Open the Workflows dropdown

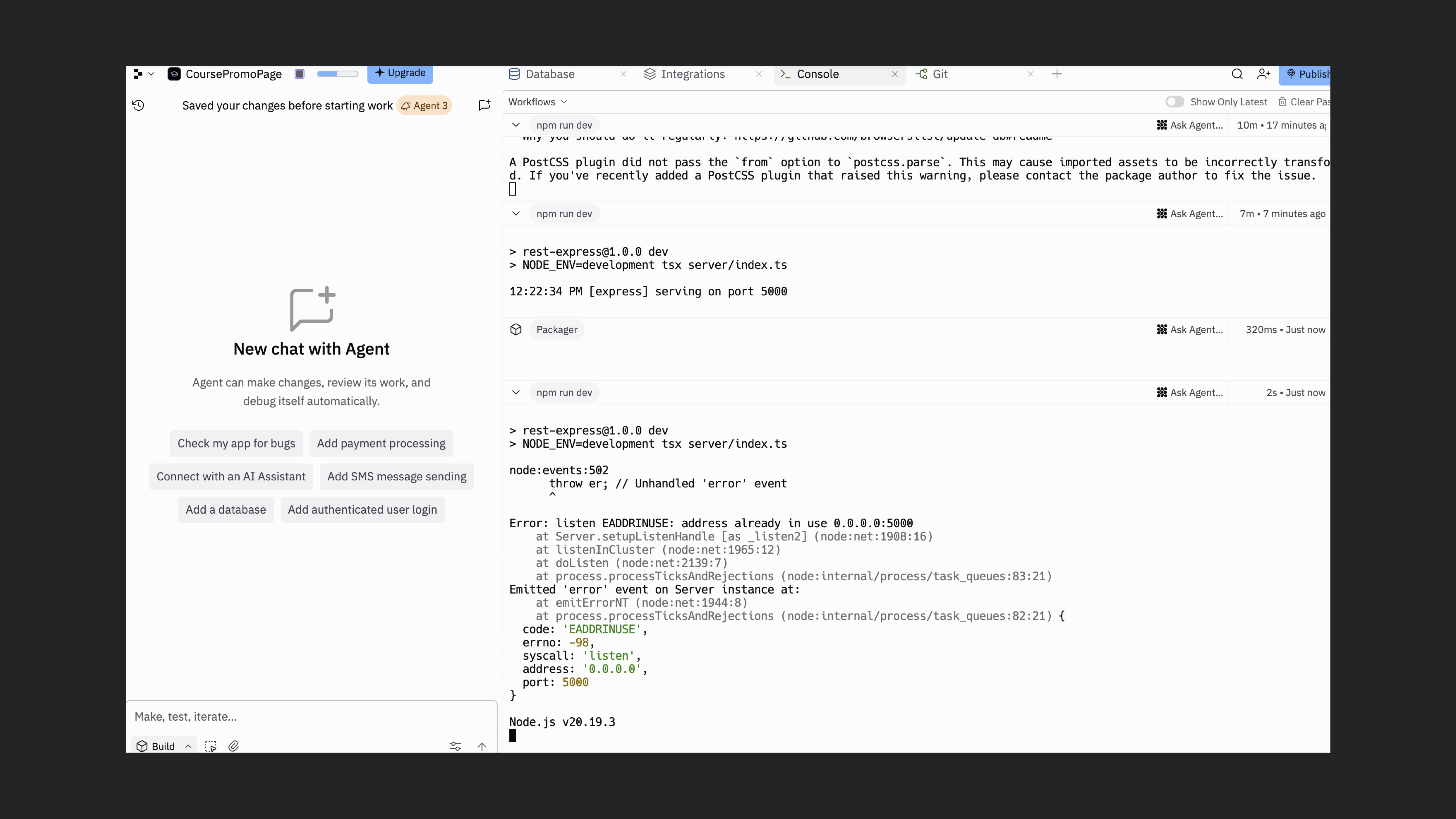(x=537, y=102)
